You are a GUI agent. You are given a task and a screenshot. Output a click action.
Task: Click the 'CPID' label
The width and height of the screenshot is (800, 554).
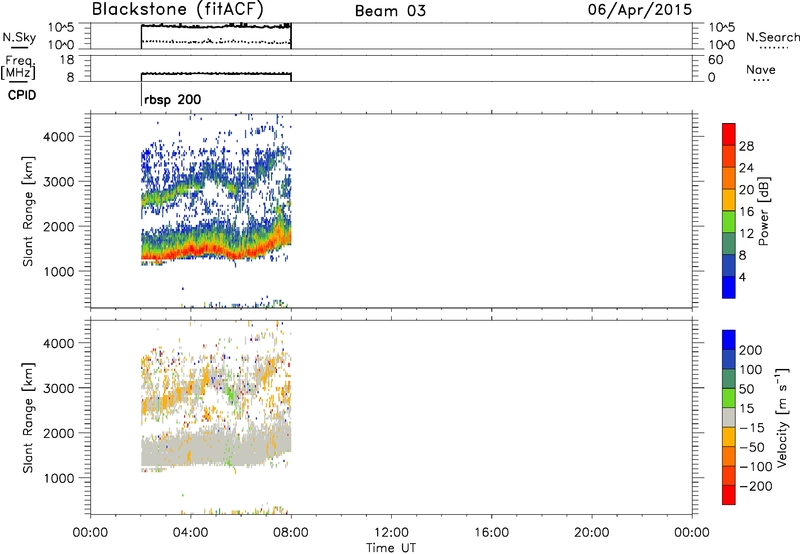tap(22, 95)
